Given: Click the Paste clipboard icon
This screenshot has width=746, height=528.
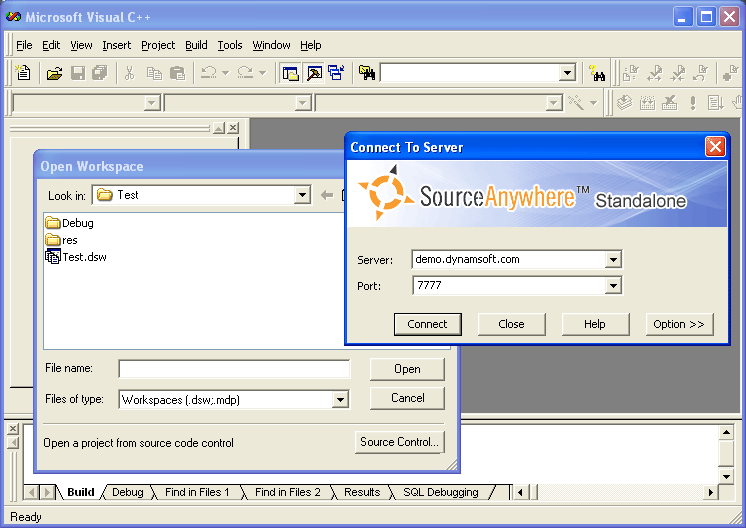Looking at the screenshot, I should pos(177,73).
